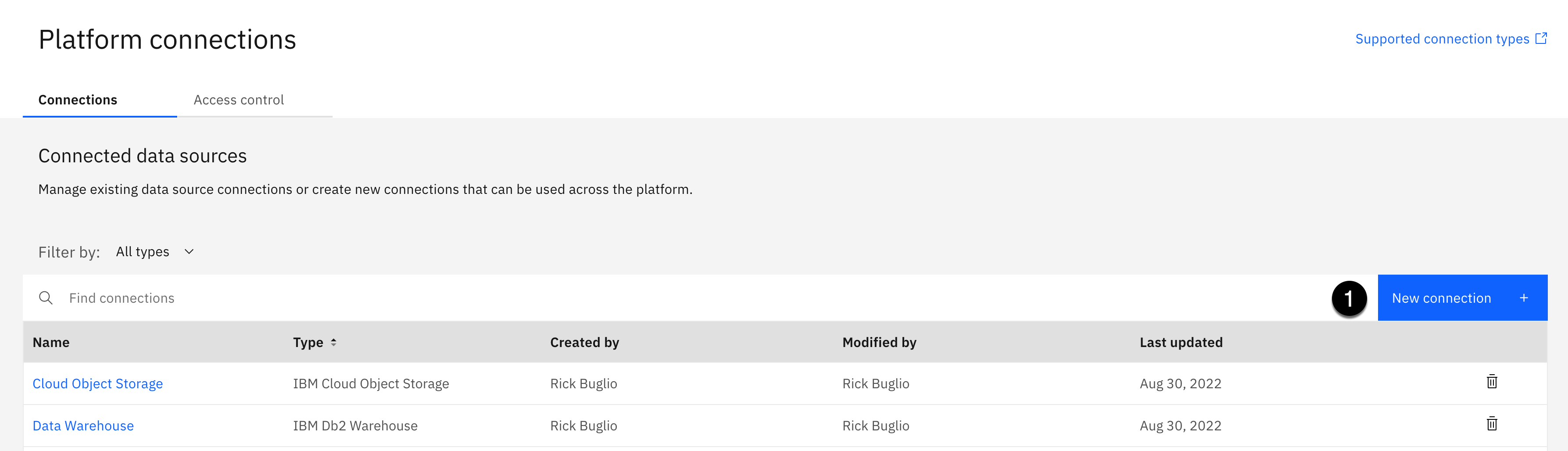1568x451 pixels.
Task: Expand the filter chevron arrow
Action: point(189,252)
